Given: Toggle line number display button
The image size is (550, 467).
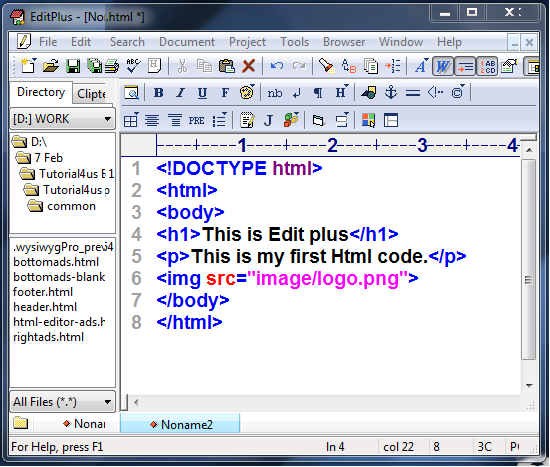Looking at the screenshot, I should [x=488, y=66].
